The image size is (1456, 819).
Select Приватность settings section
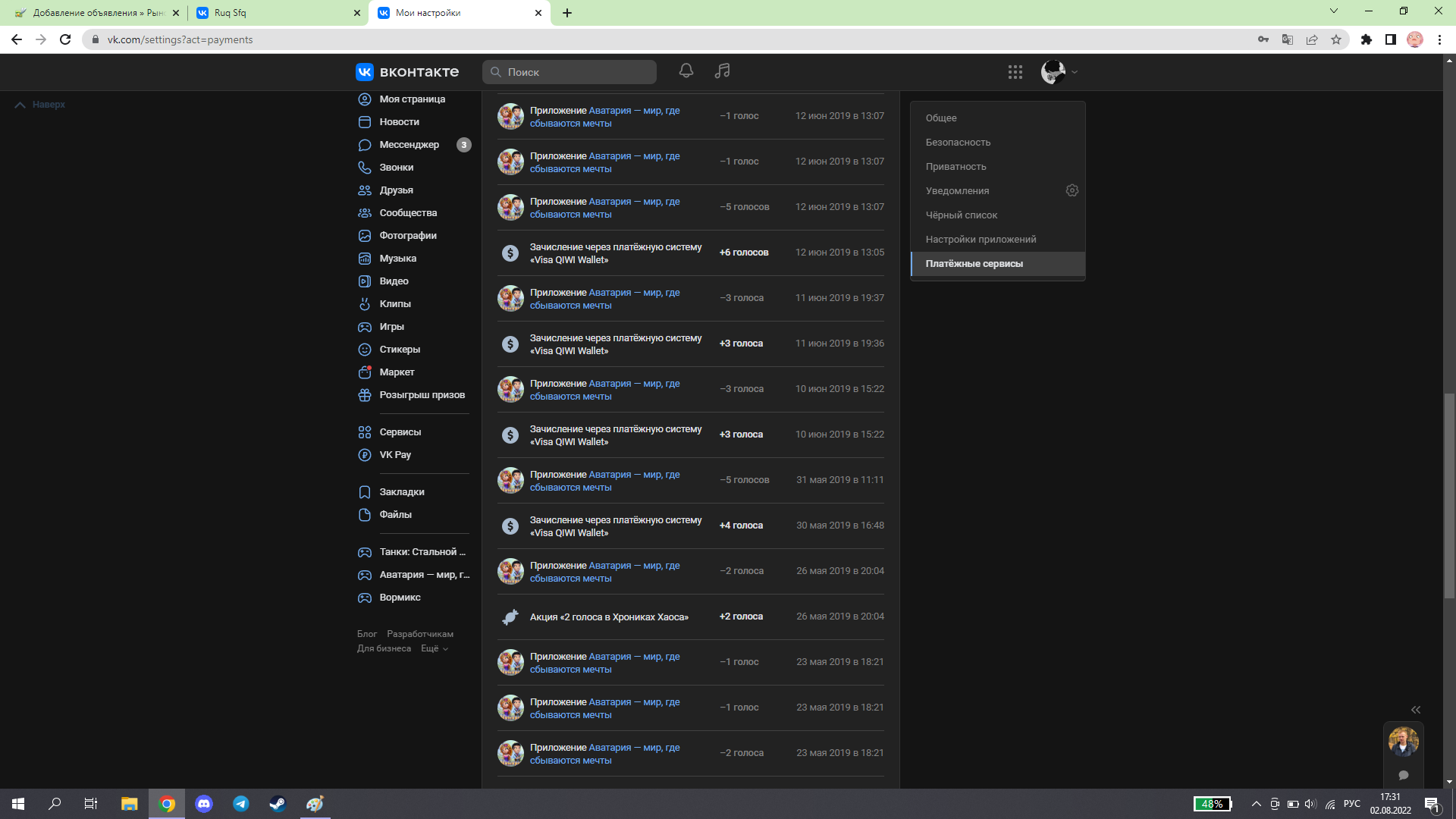point(997,166)
